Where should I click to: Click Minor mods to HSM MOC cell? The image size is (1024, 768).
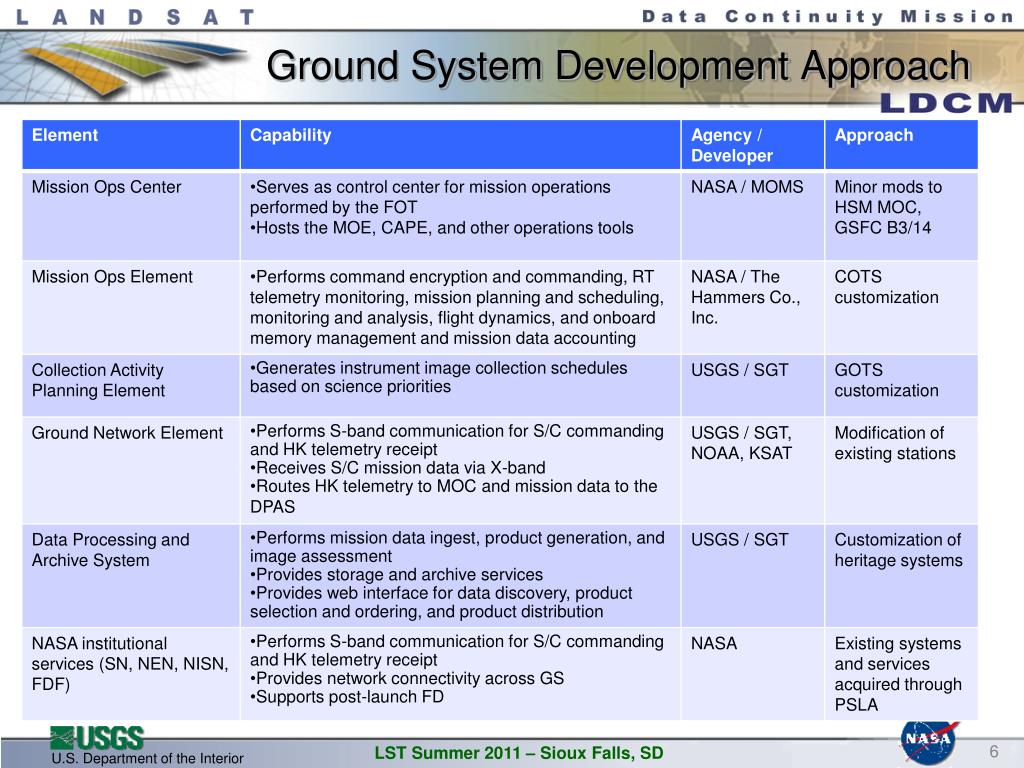[901, 216]
